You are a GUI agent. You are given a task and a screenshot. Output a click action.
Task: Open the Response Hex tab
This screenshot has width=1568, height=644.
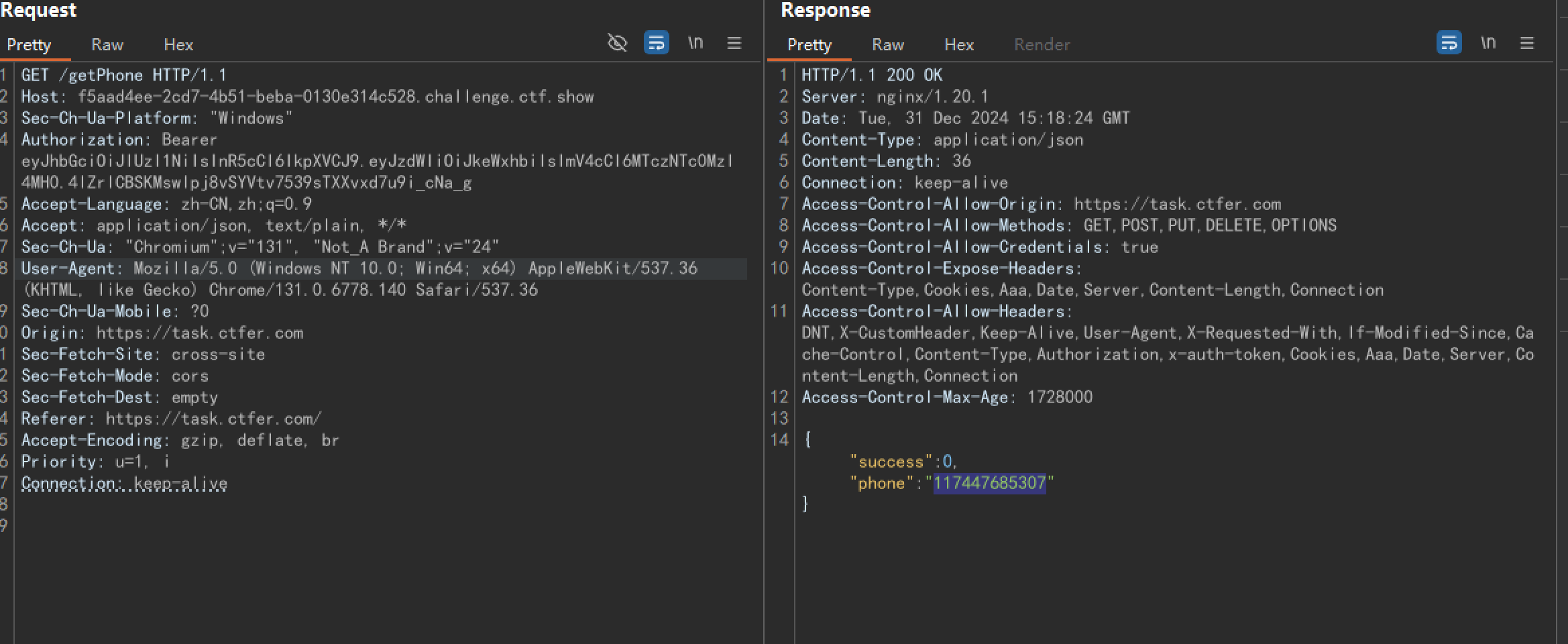[959, 45]
